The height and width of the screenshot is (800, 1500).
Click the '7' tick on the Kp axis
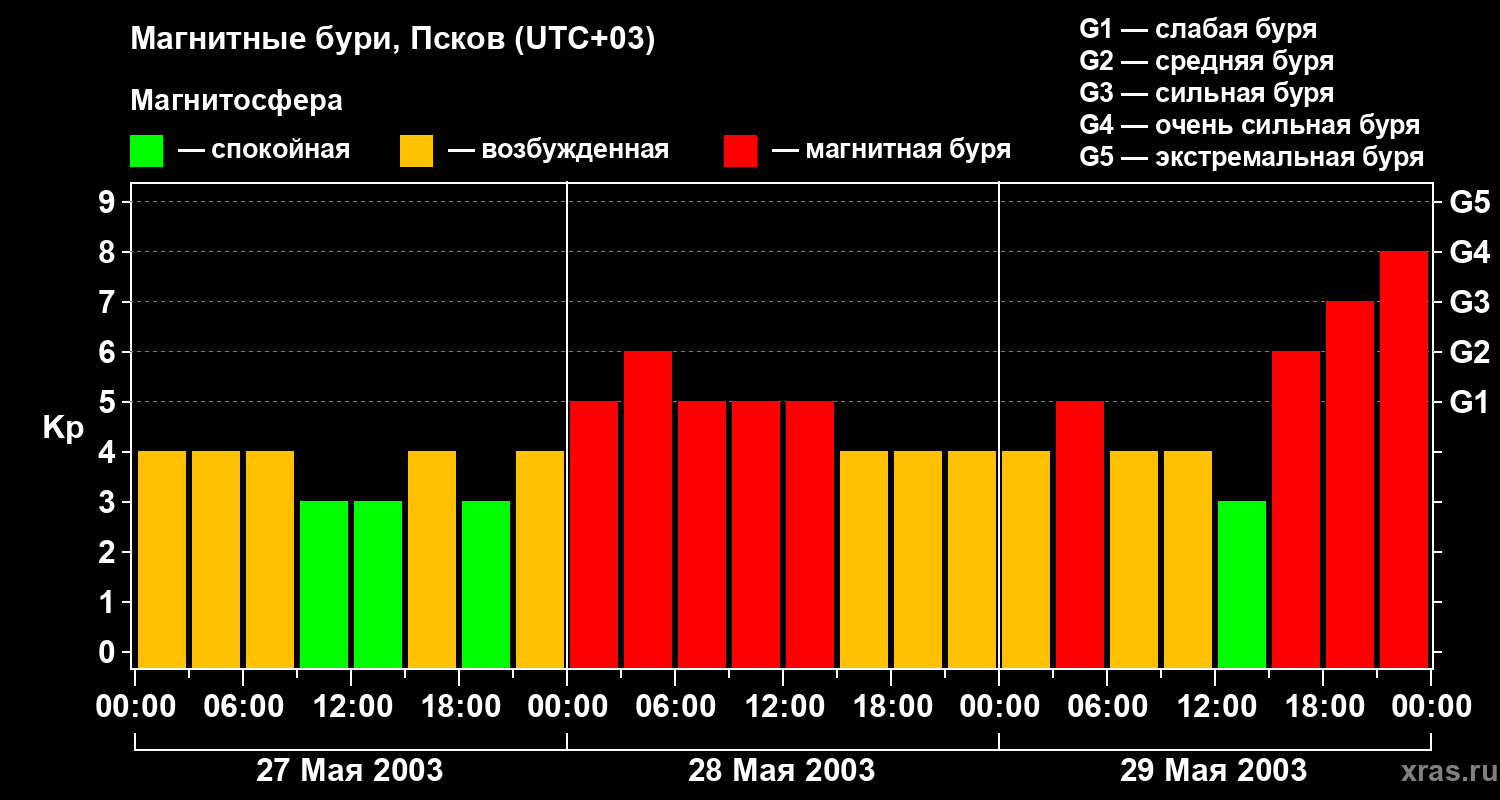coord(109,302)
